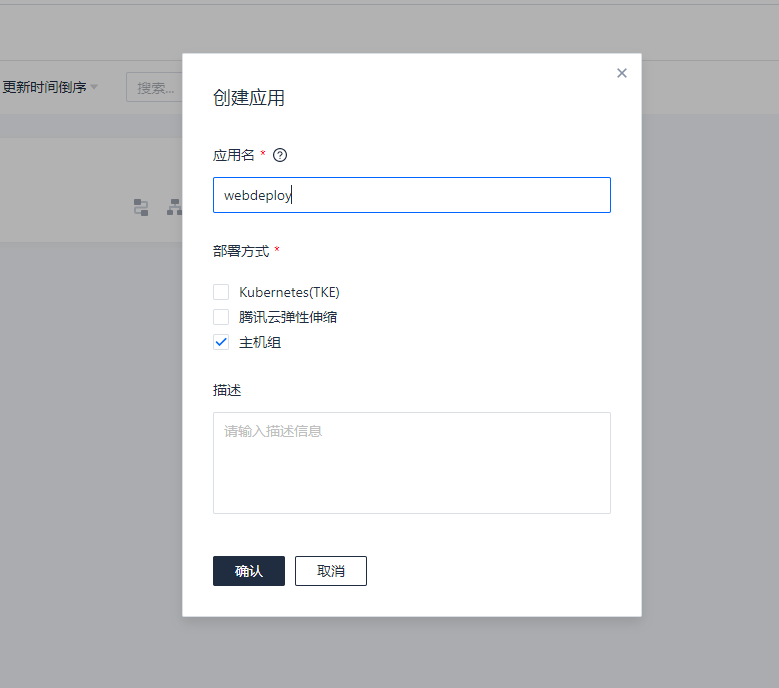The image size is (779, 688).
Task: Uncheck the 主机组 checkbox
Action: [221, 342]
